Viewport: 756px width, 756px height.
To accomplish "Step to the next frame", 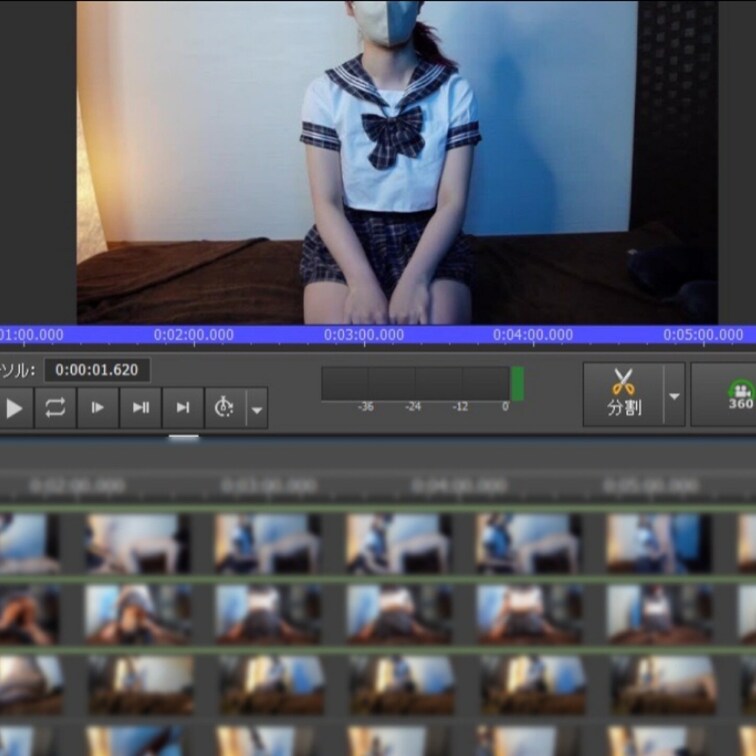I will coord(140,408).
